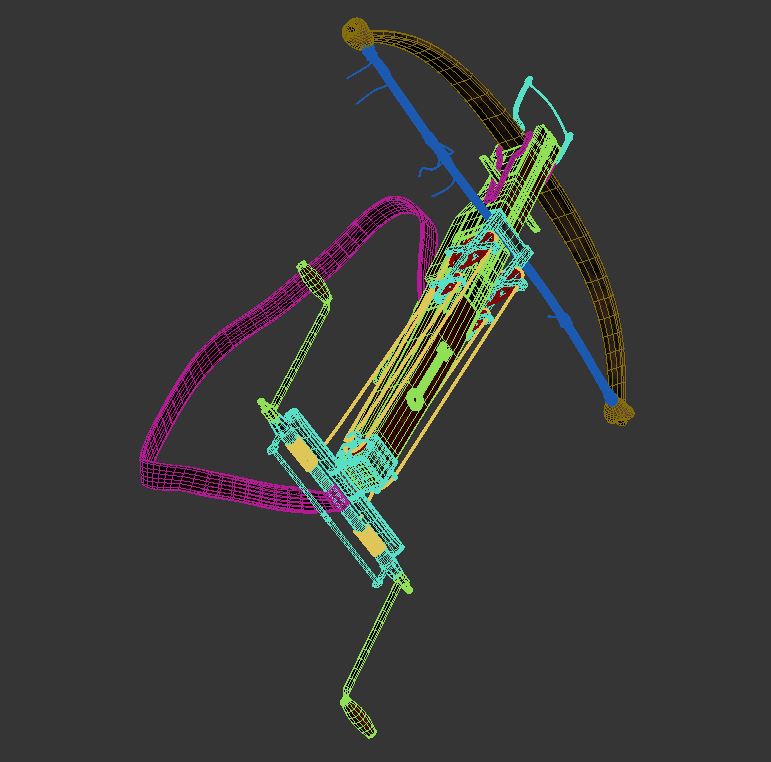Select the cyan stirrup loop at front

coord(541,112)
